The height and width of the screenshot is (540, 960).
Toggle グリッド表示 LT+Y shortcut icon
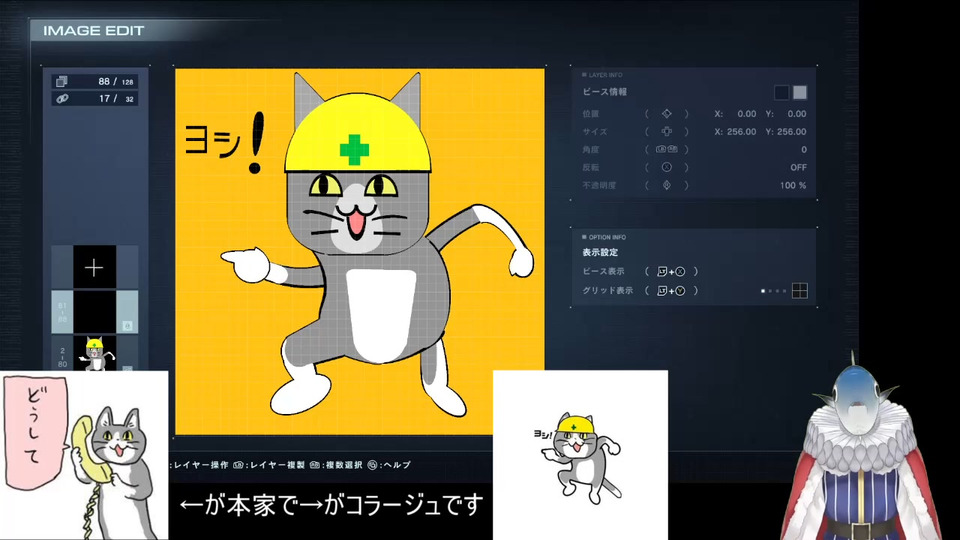pos(670,291)
